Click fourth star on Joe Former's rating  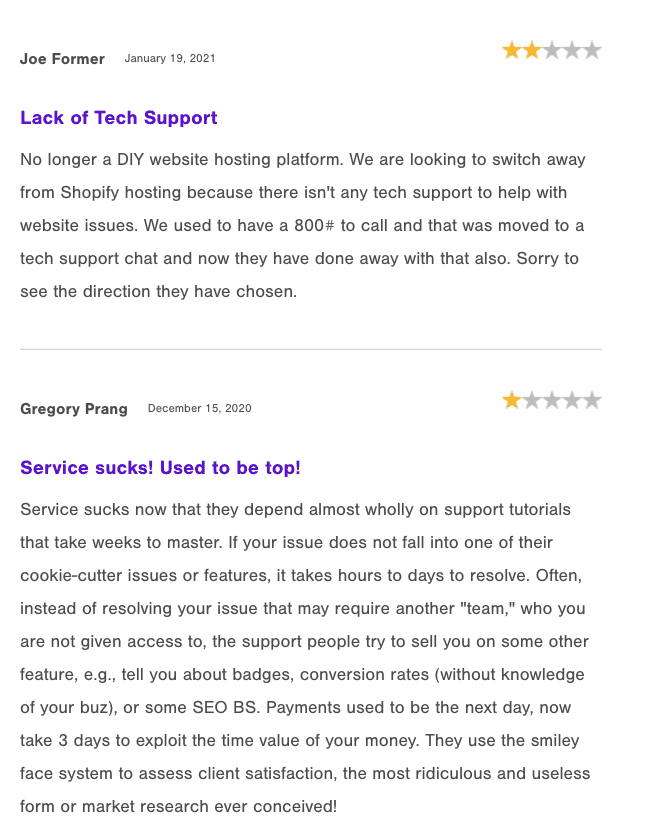click(x=572, y=50)
